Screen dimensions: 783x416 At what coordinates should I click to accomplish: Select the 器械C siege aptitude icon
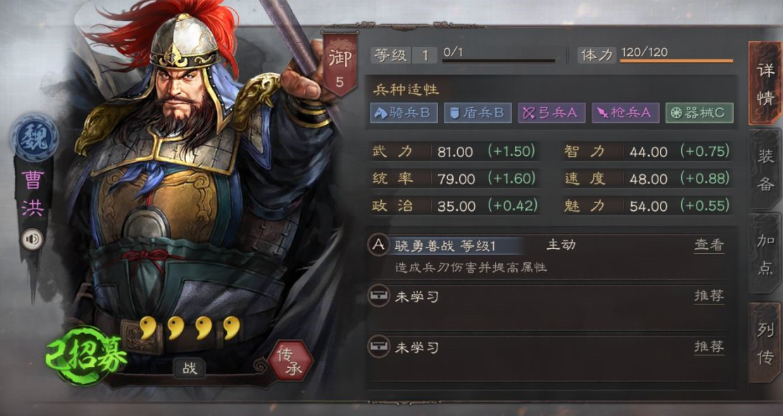pos(699,113)
